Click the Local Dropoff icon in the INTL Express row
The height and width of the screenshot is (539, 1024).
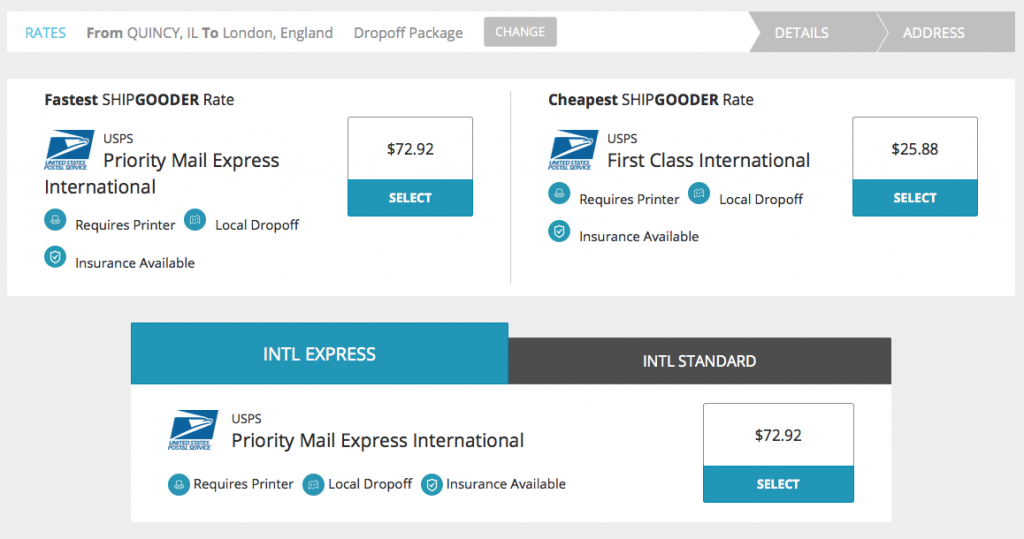313,485
